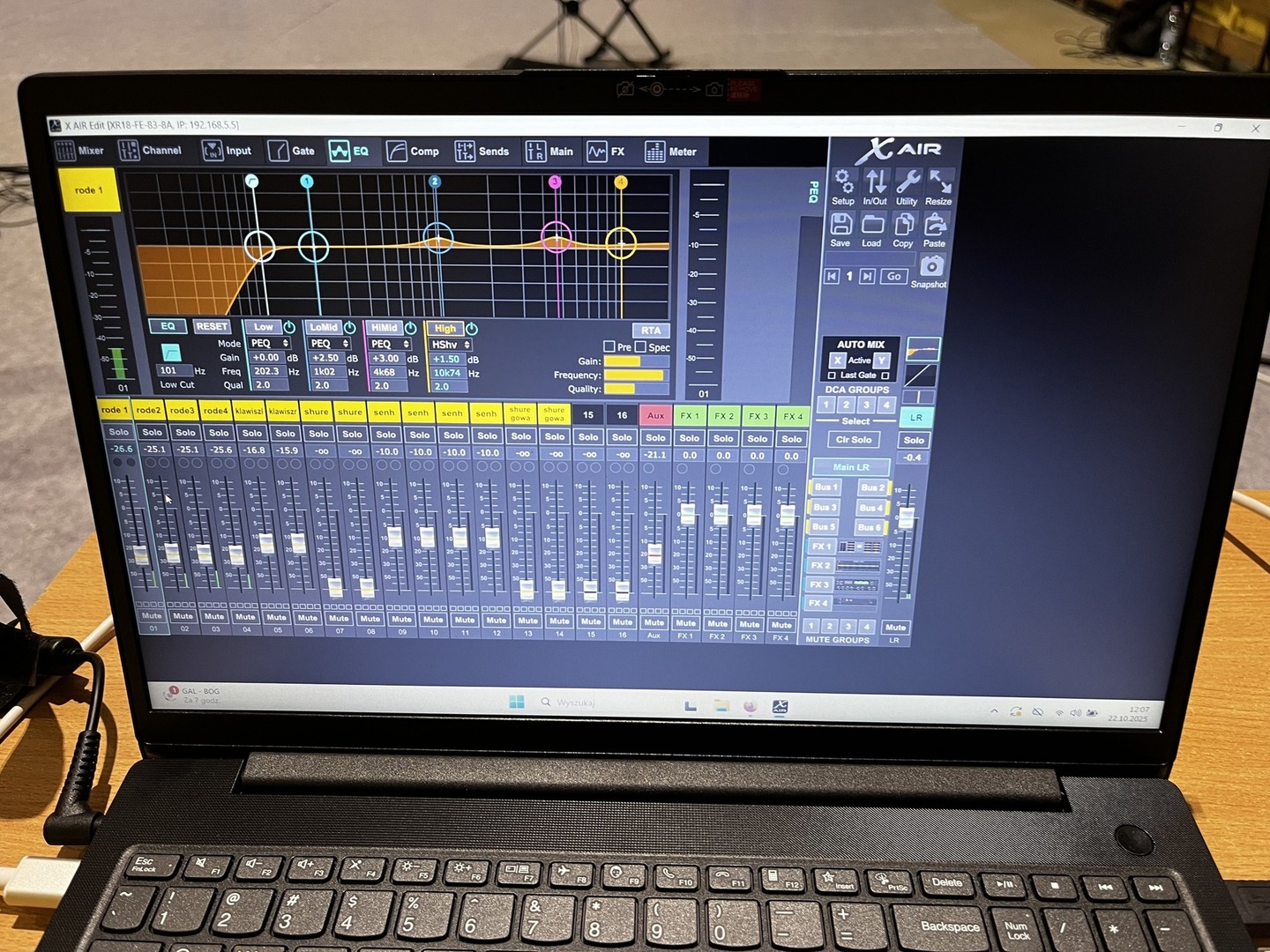Click the Clr Solo button
Viewport: 1270px width, 952px height.
click(x=854, y=440)
